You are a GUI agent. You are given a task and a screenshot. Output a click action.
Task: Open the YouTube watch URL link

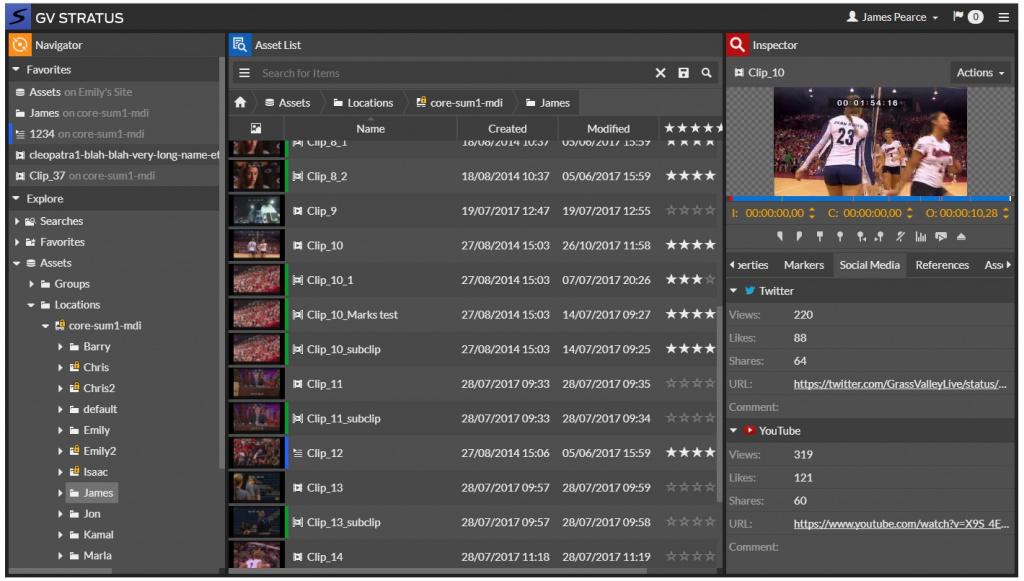point(901,524)
